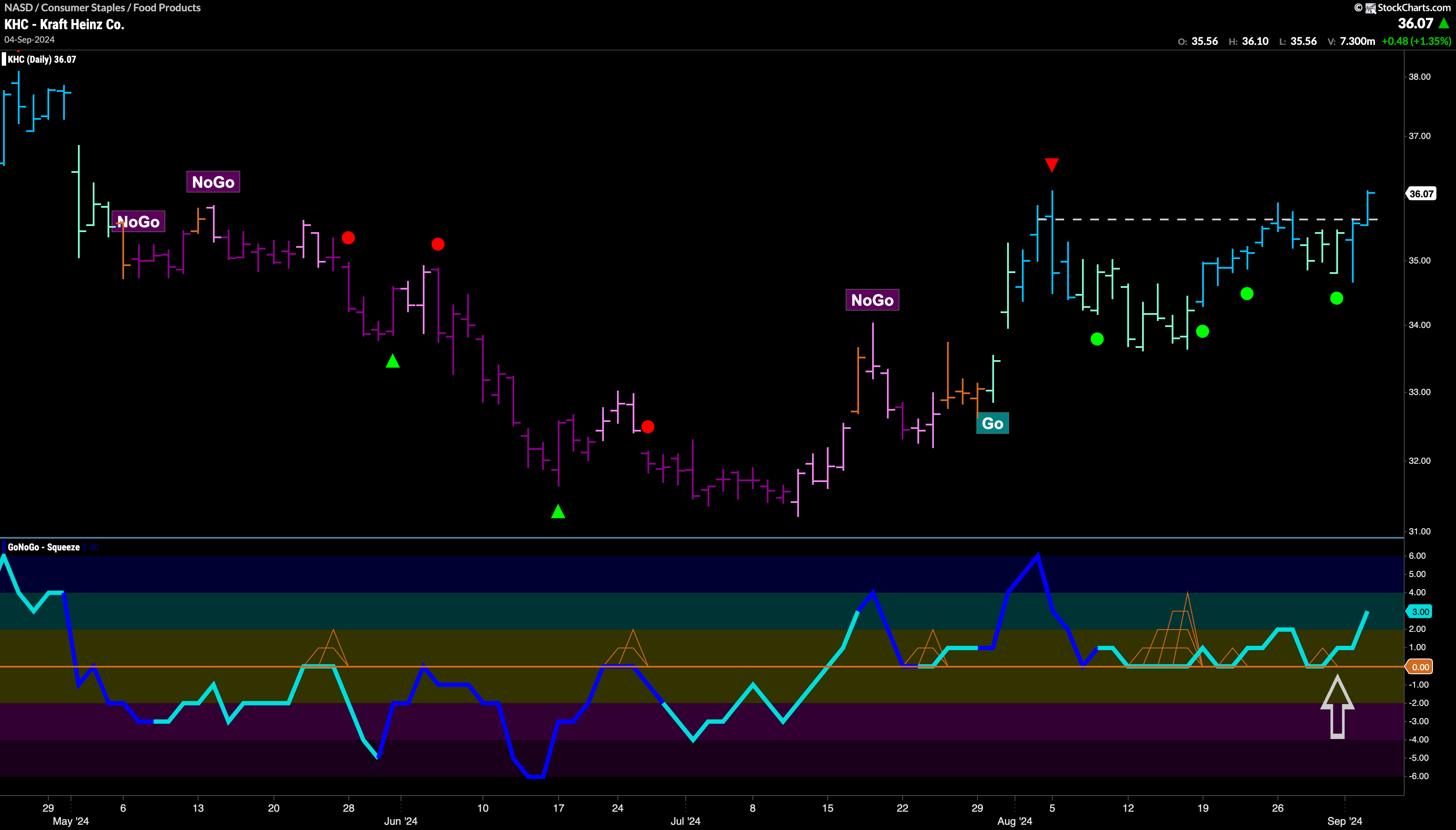Click the Jul '24 axis label
Image resolution: width=1456 pixels, height=830 pixels.
click(x=685, y=821)
